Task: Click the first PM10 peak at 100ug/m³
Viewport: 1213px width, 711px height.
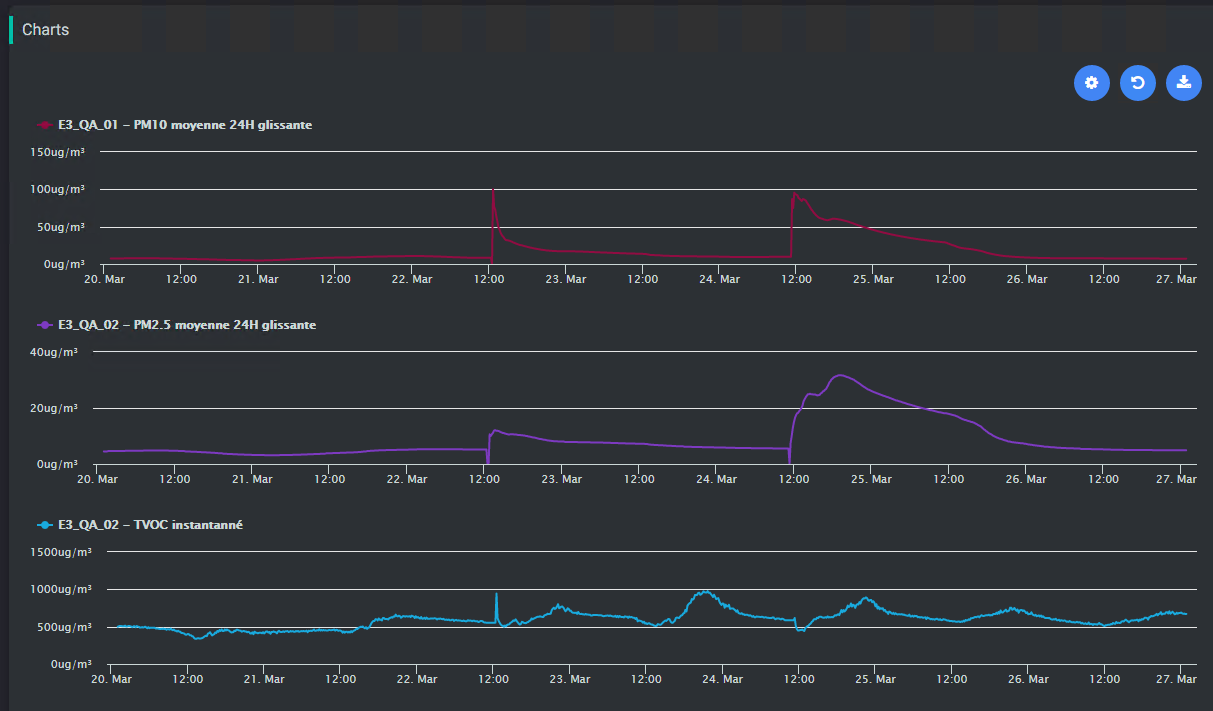Action: tap(492, 189)
